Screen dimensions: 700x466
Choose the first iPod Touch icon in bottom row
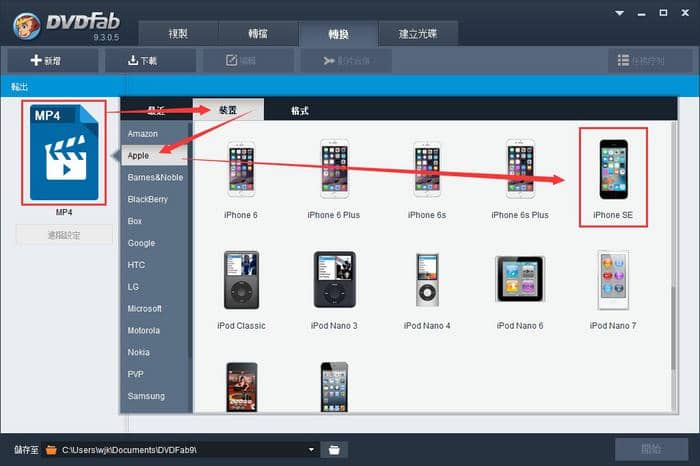[x=242, y=387]
